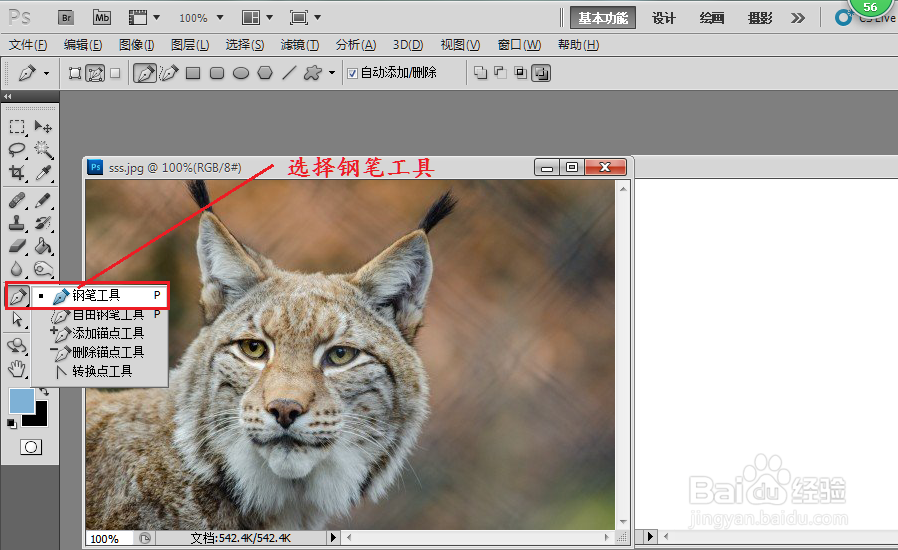Choose Custom Shape tool in options bar
This screenshot has width=898, height=550.
(313, 73)
